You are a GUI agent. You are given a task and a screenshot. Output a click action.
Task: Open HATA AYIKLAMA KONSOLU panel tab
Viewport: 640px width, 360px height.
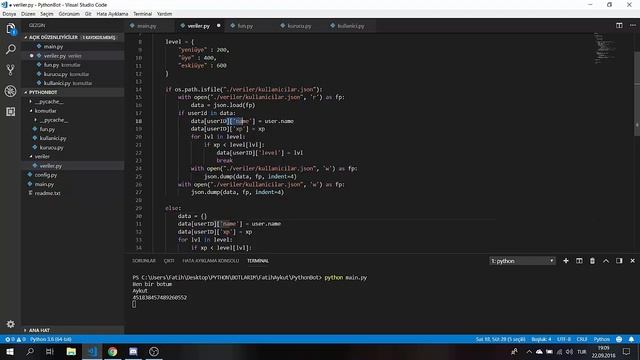coord(211,260)
